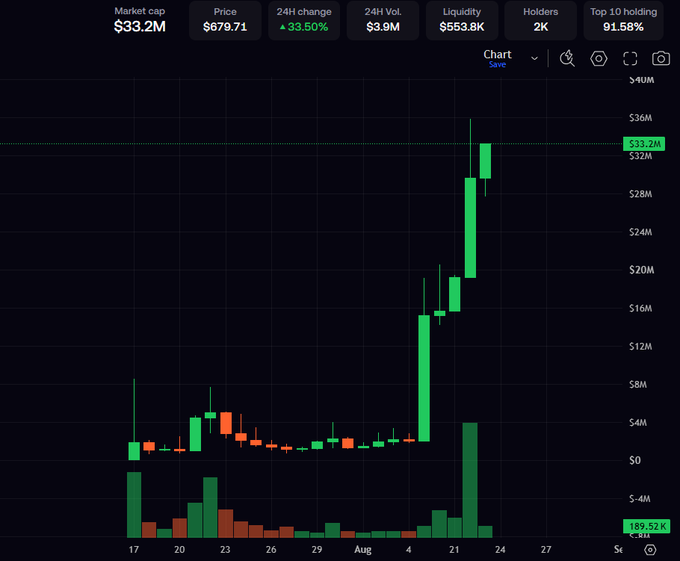The image size is (680, 561).
Task: Click the 24H Vol. $3.9M card
Action: (x=383, y=20)
